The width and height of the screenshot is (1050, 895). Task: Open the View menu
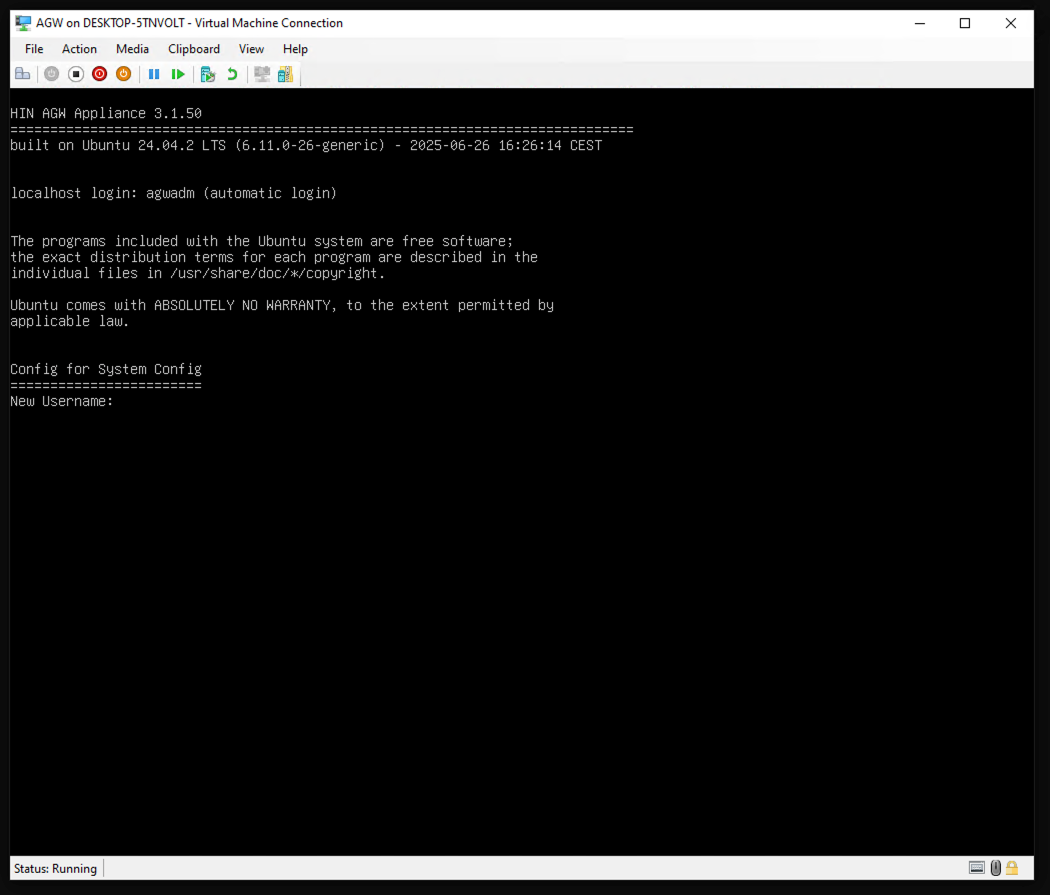point(251,48)
